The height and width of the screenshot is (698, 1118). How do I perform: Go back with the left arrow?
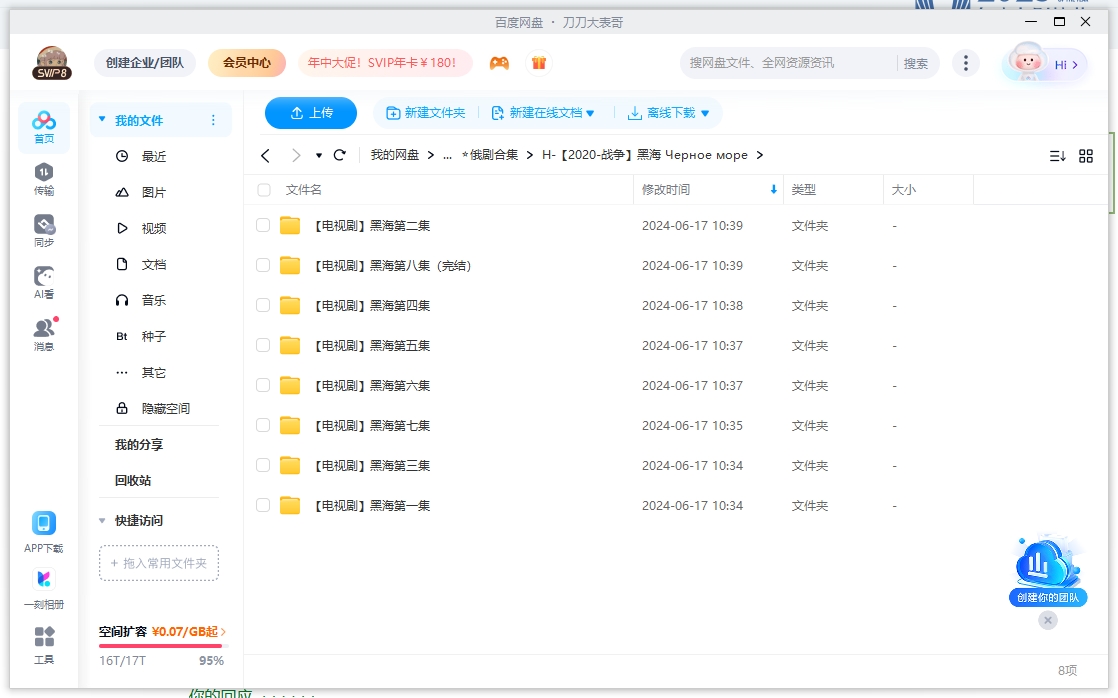[265, 155]
